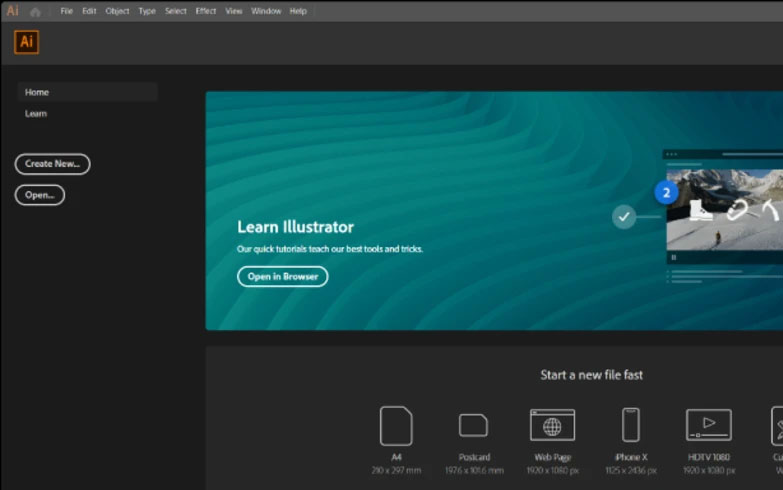Go to the Home section in sidebar
Viewport: 783px width, 490px height.
point(87,92)
